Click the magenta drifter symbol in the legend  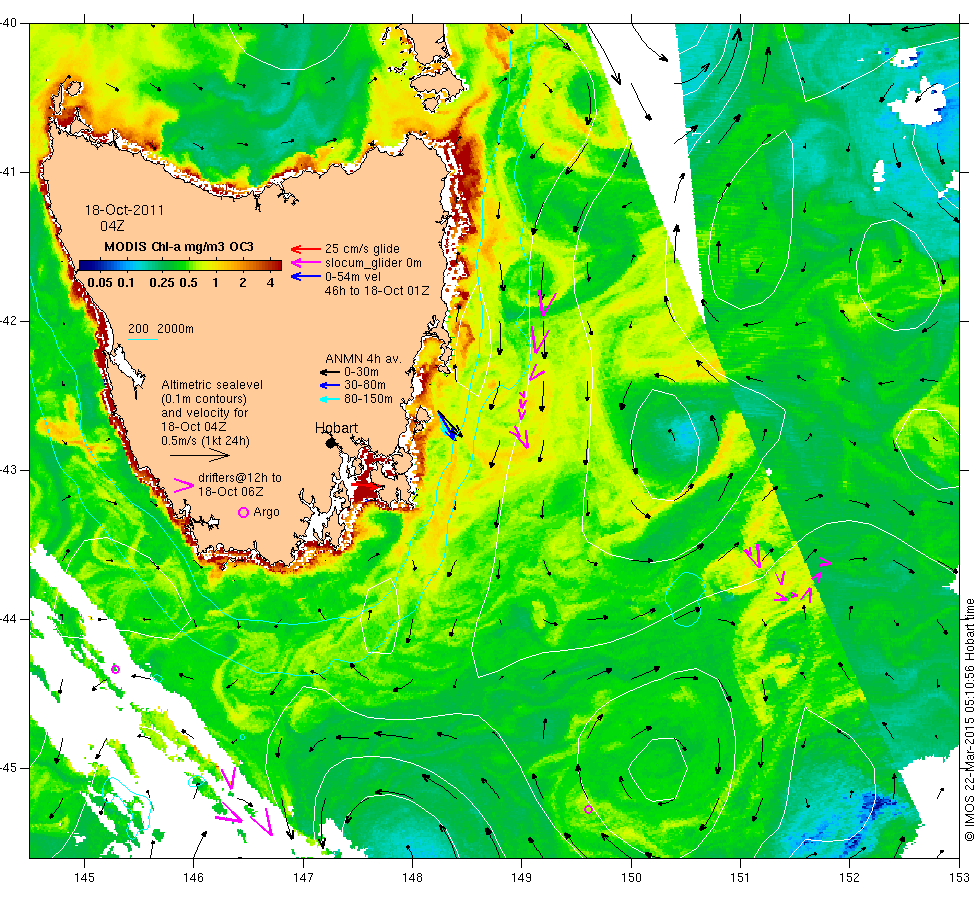tap(184, 486)
